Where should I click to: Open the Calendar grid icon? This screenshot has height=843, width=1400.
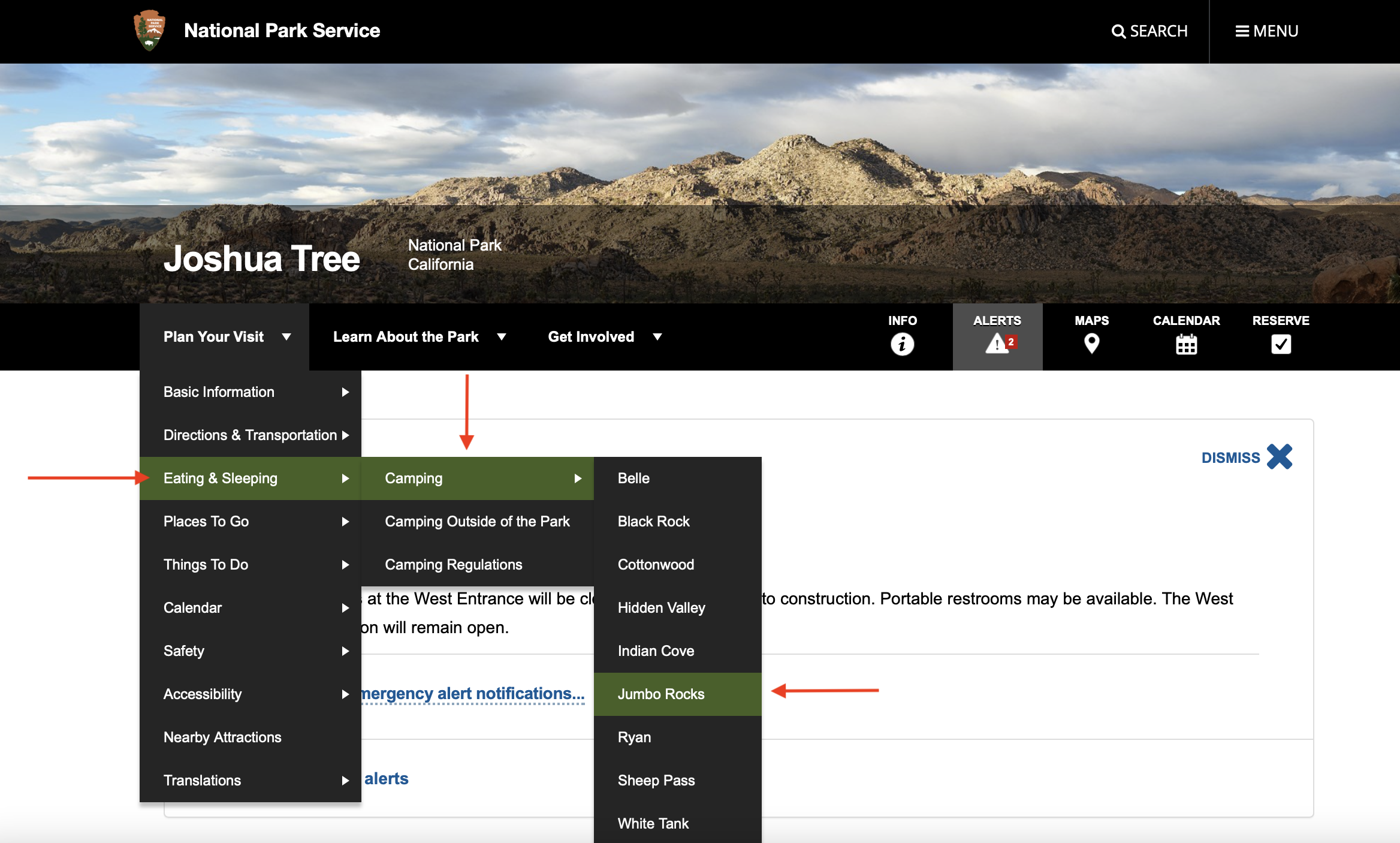point(1186,345)
